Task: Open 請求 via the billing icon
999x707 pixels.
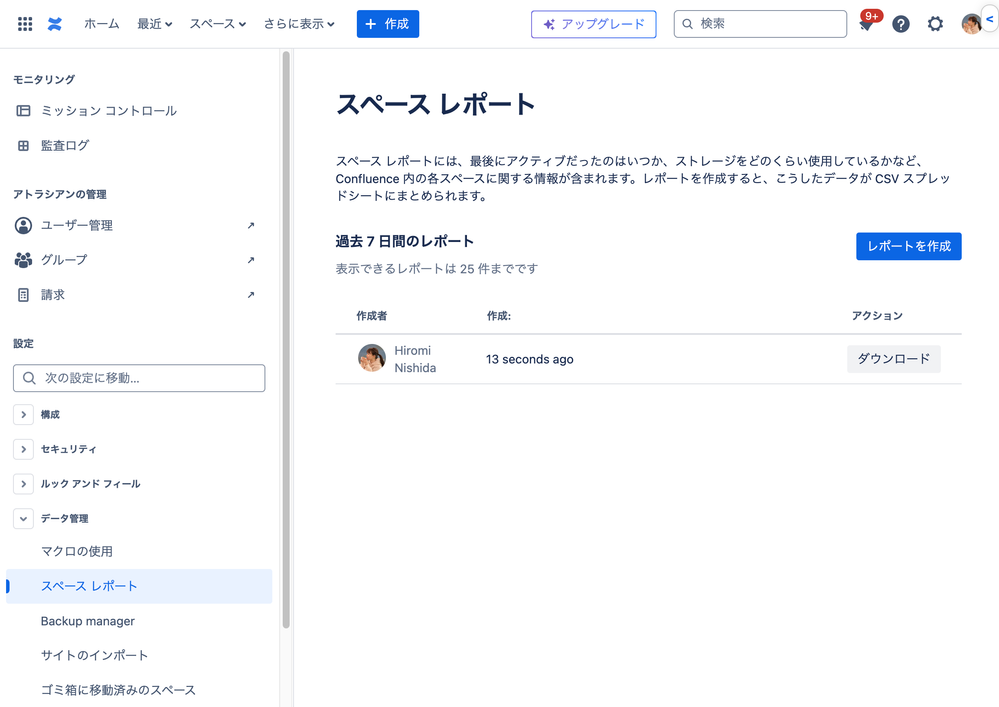Action: click(24, 294)
